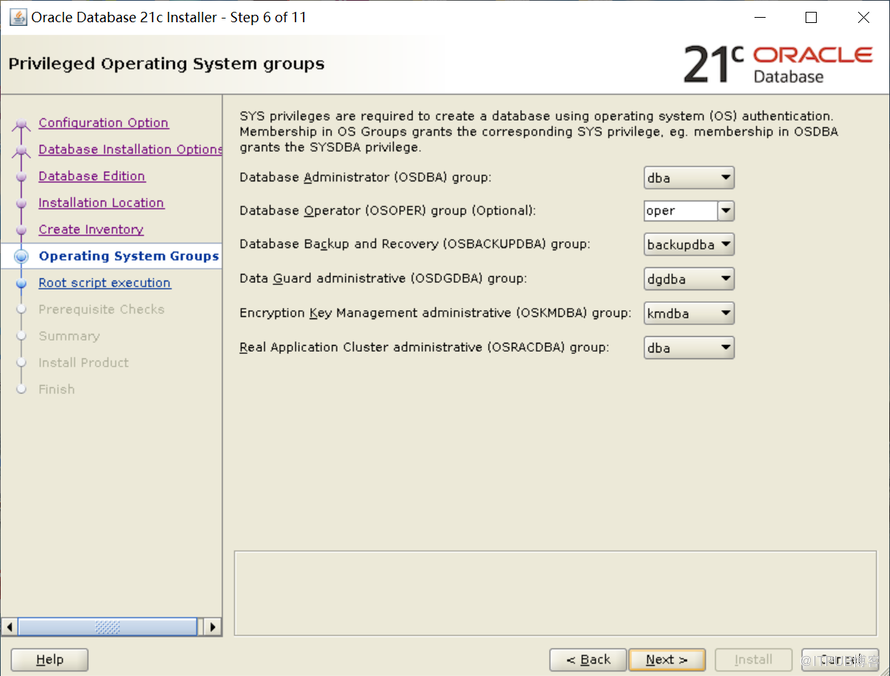Image resolution: width=890 pixels, height=676 pixels.
Task: Minimize the installer window
Action: pyautogui.click(x=760, y=18)
